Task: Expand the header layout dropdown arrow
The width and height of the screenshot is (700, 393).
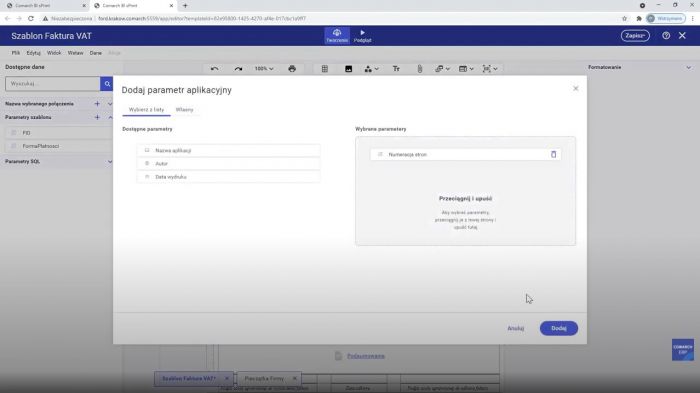Action: (471, 69)
